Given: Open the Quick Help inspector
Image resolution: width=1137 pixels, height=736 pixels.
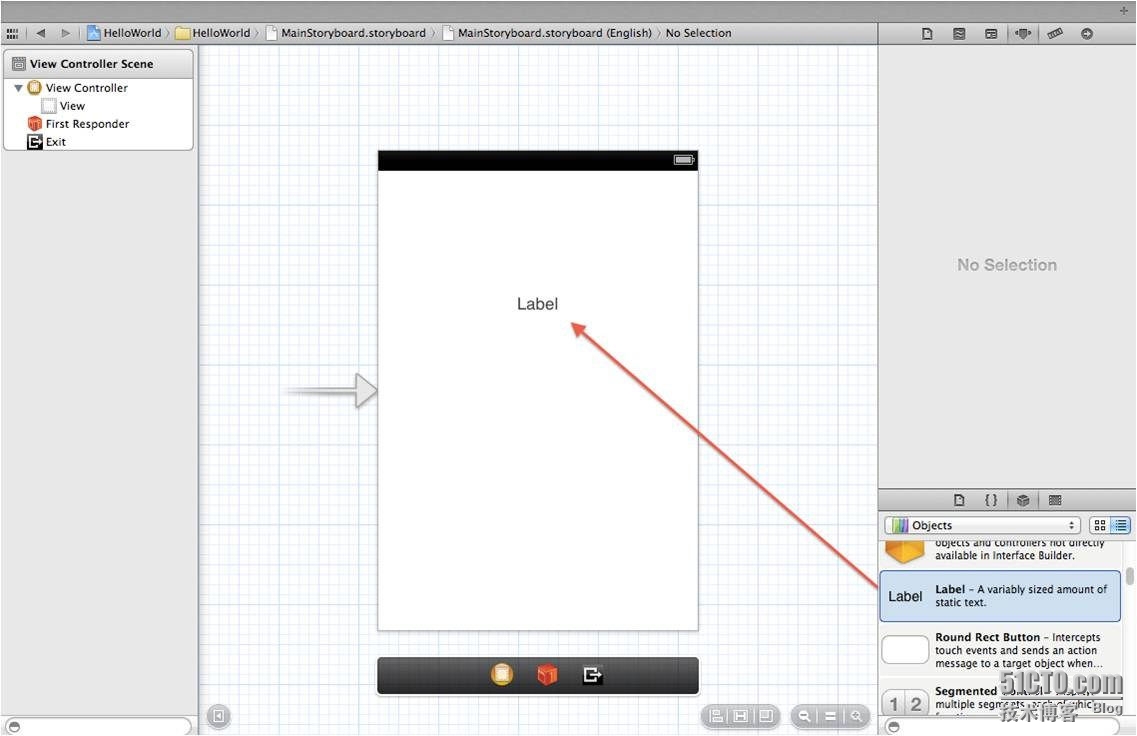Looking at the screenshot, I should point(959,33).
